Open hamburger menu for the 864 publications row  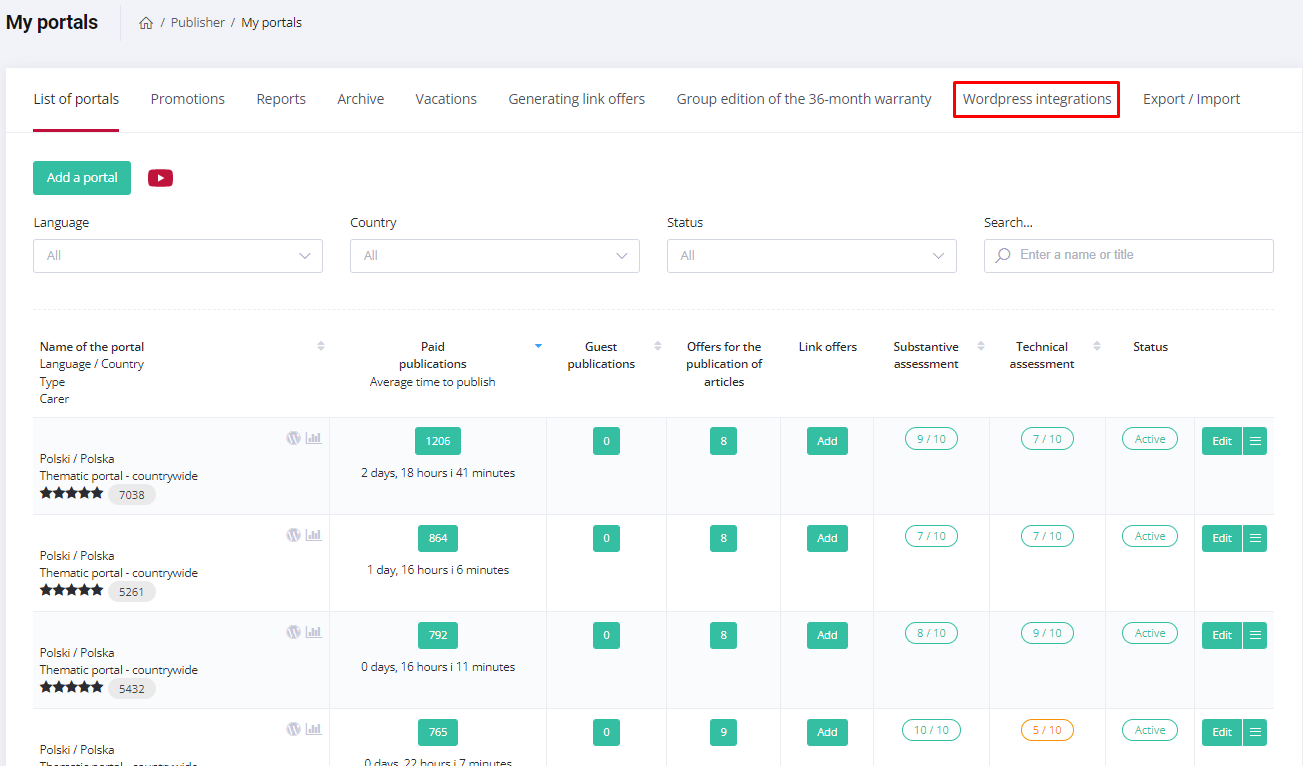[x=1255, y=538]
